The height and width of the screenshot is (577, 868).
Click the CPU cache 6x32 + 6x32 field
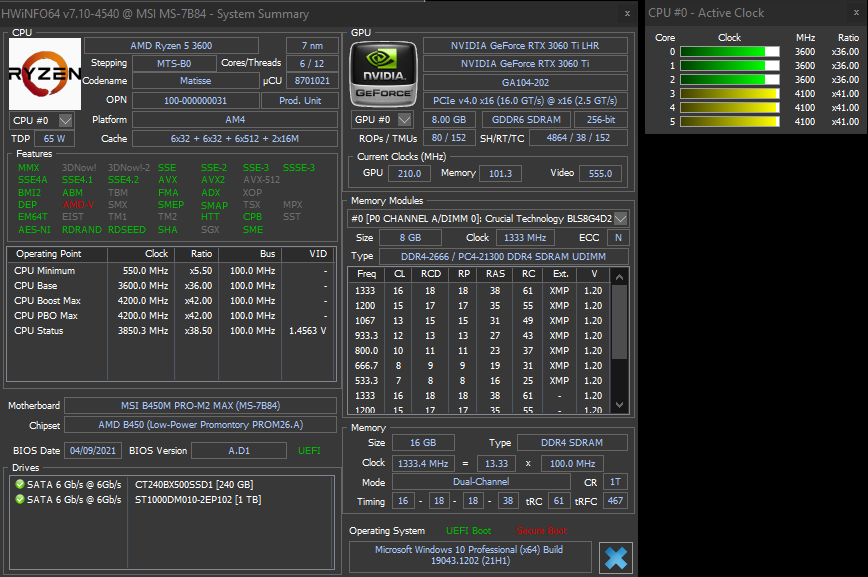[x=235, y=138]
